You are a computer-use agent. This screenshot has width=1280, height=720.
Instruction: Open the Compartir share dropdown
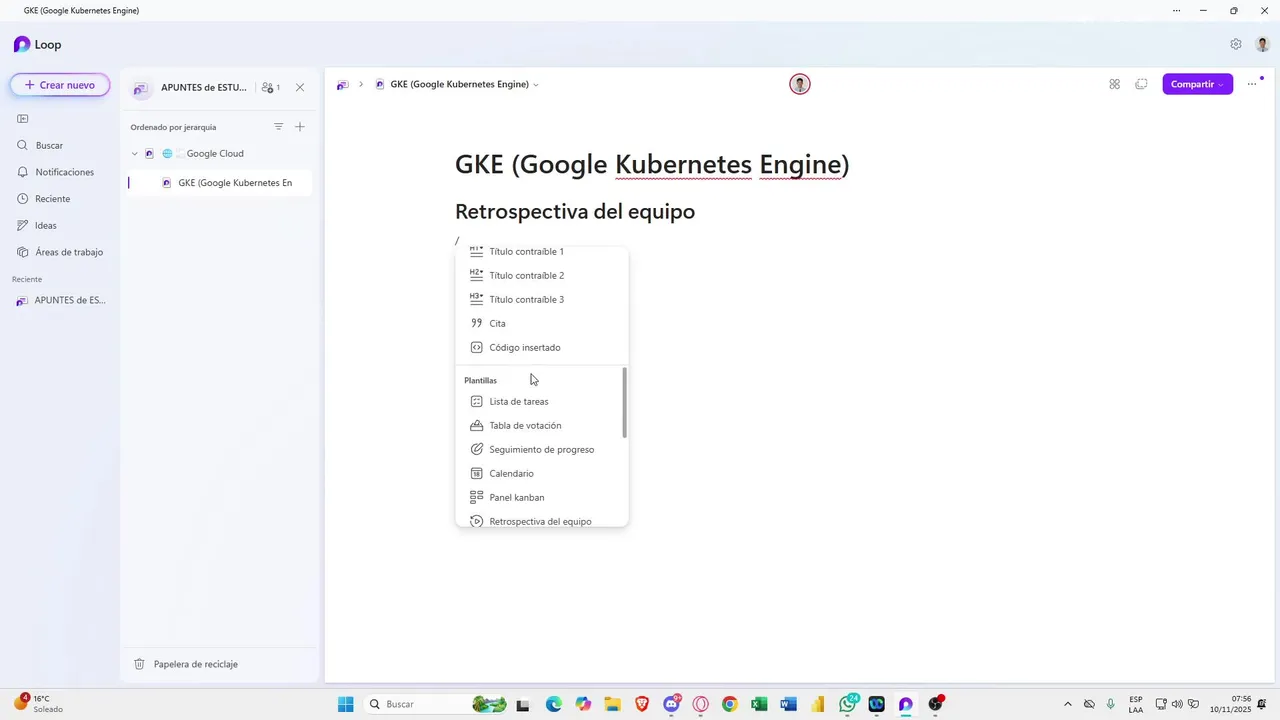[1197, 85]
